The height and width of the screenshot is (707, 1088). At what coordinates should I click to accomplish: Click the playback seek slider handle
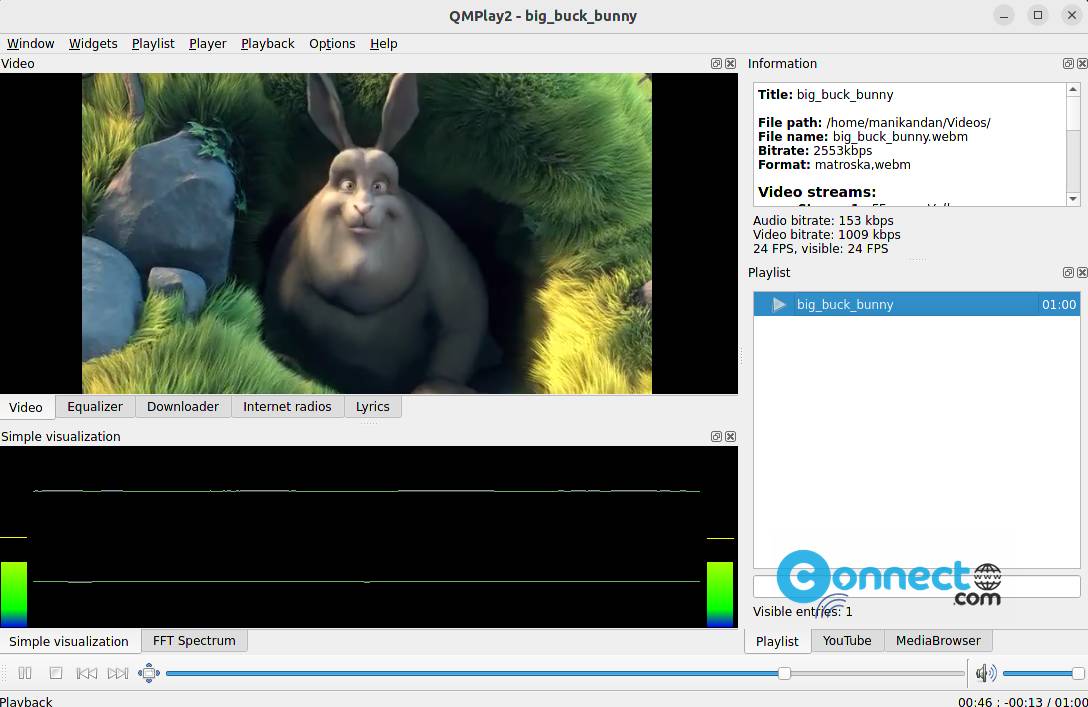pos(784,673)
